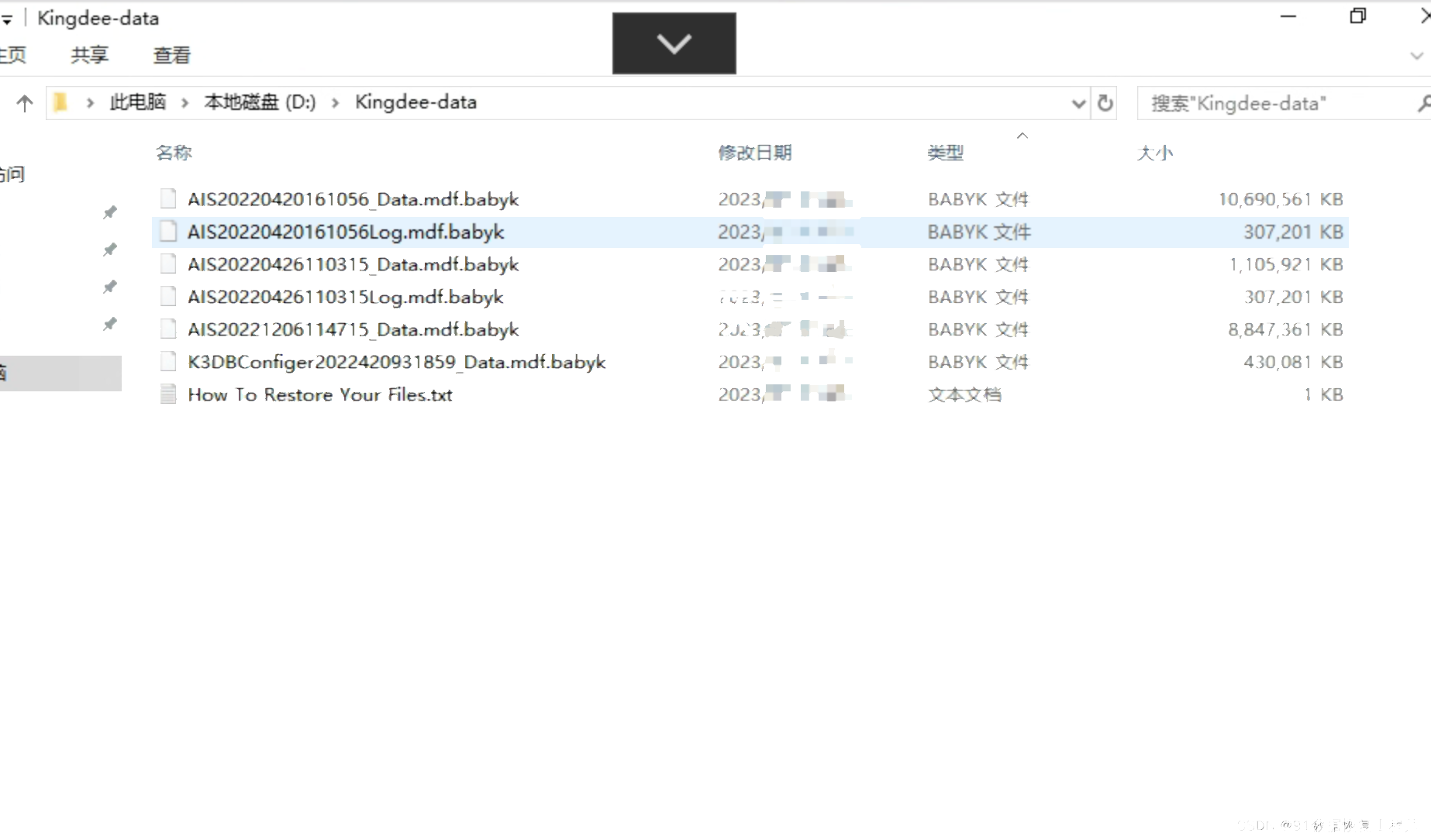Viewport: 1431px width, 840px height.
Task: Click the folder icon in address bar
Action: coord(60,102)
